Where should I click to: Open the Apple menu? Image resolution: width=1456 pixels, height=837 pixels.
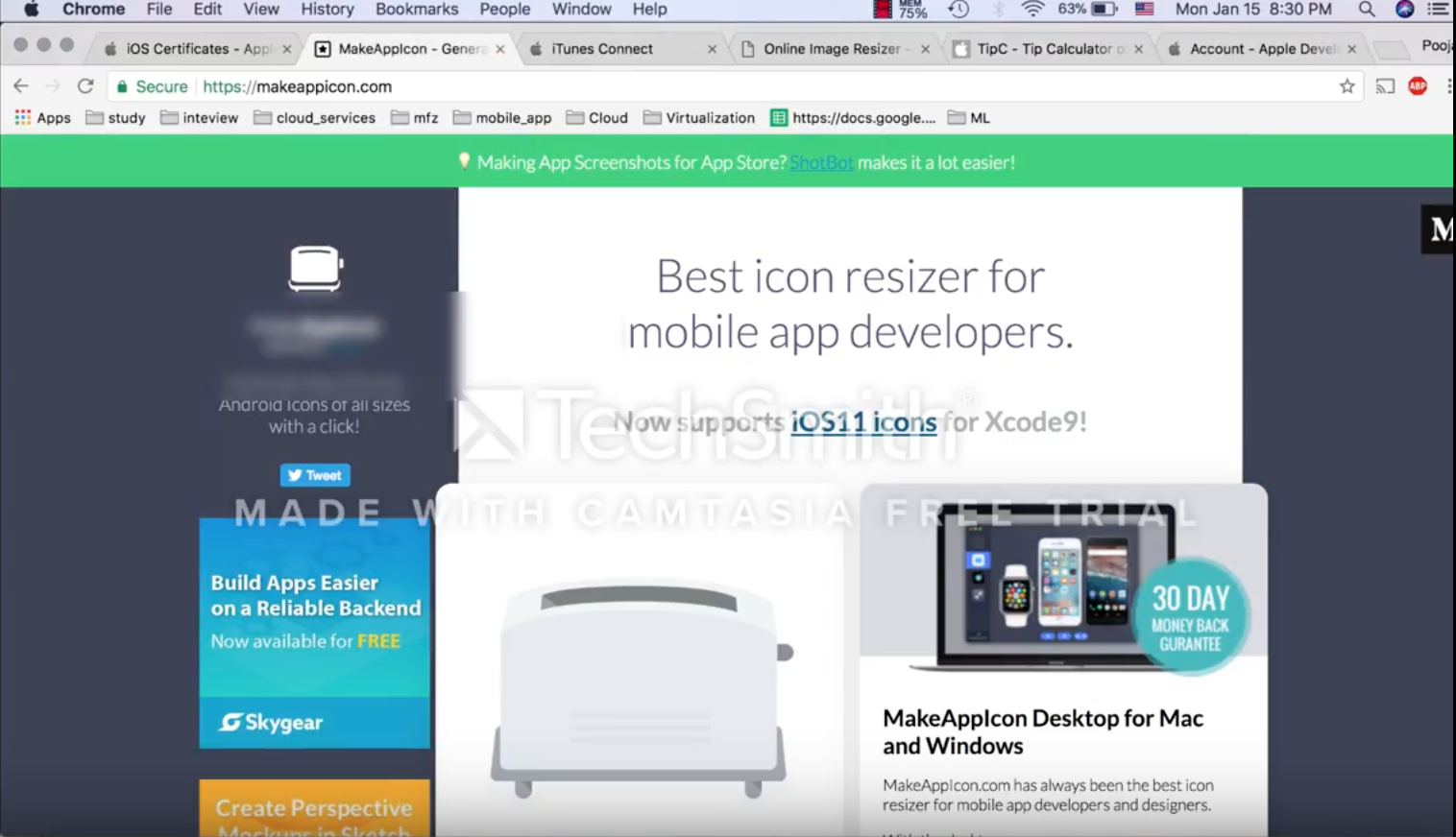point(31,10)
